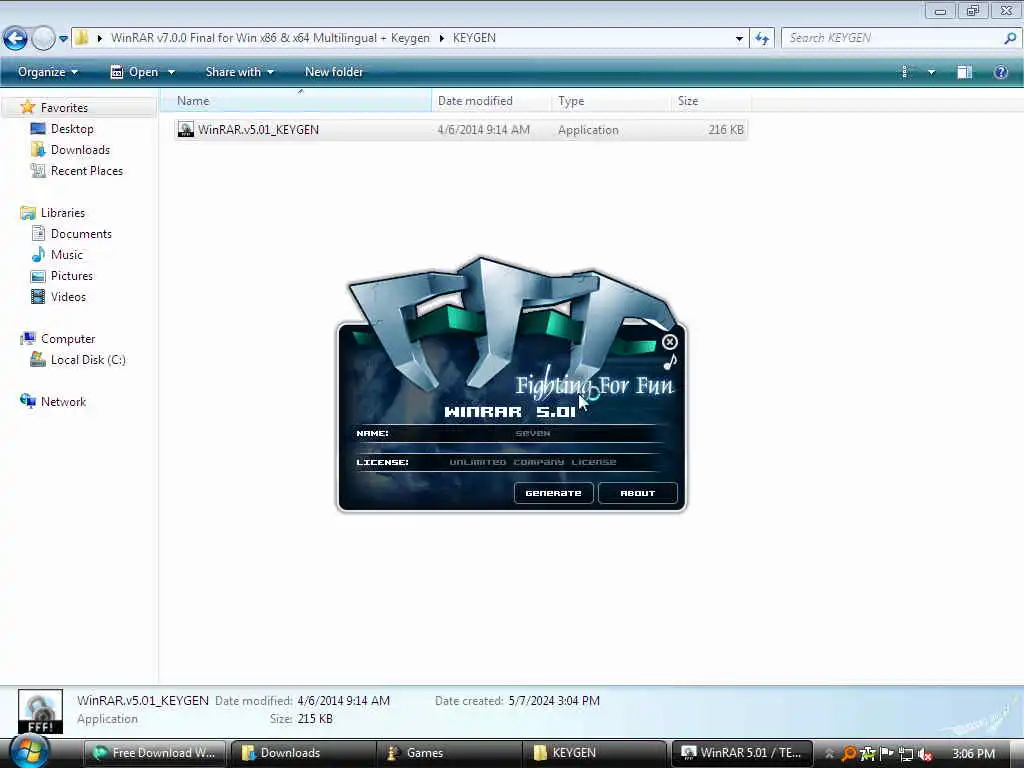Click the About button in keygen

pos(637,493)
